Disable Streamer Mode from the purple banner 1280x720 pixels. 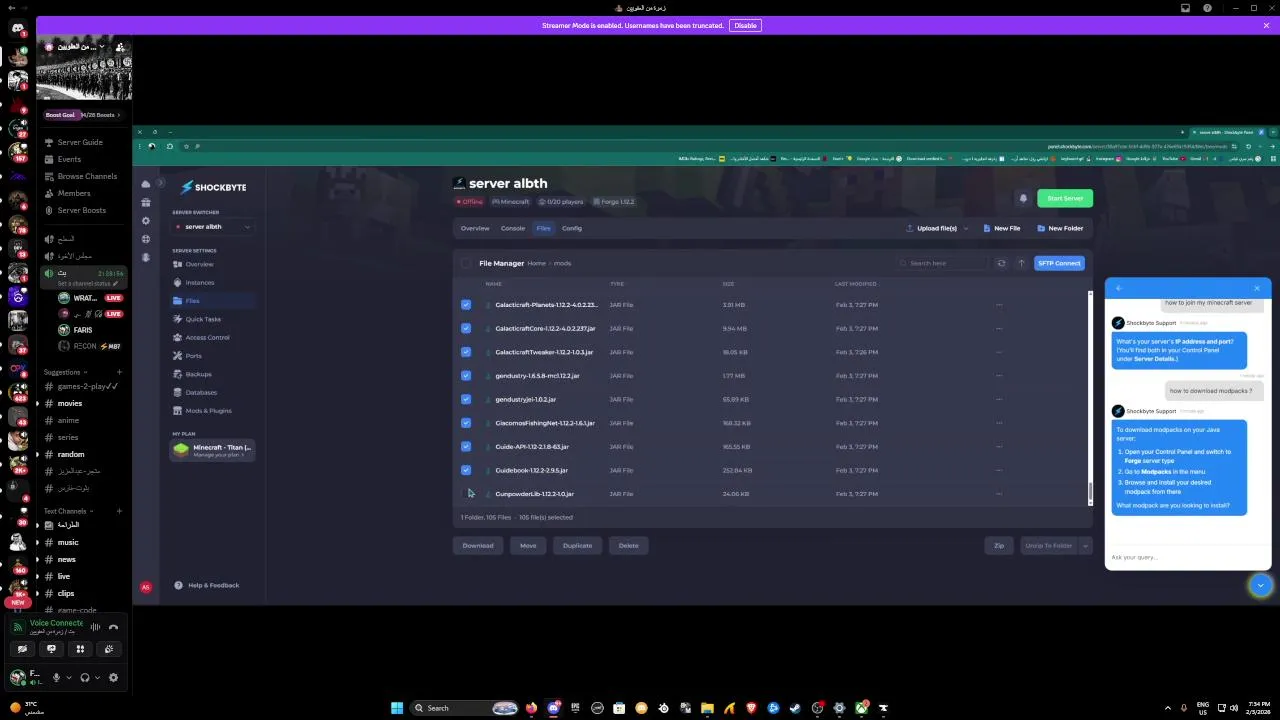745,25
